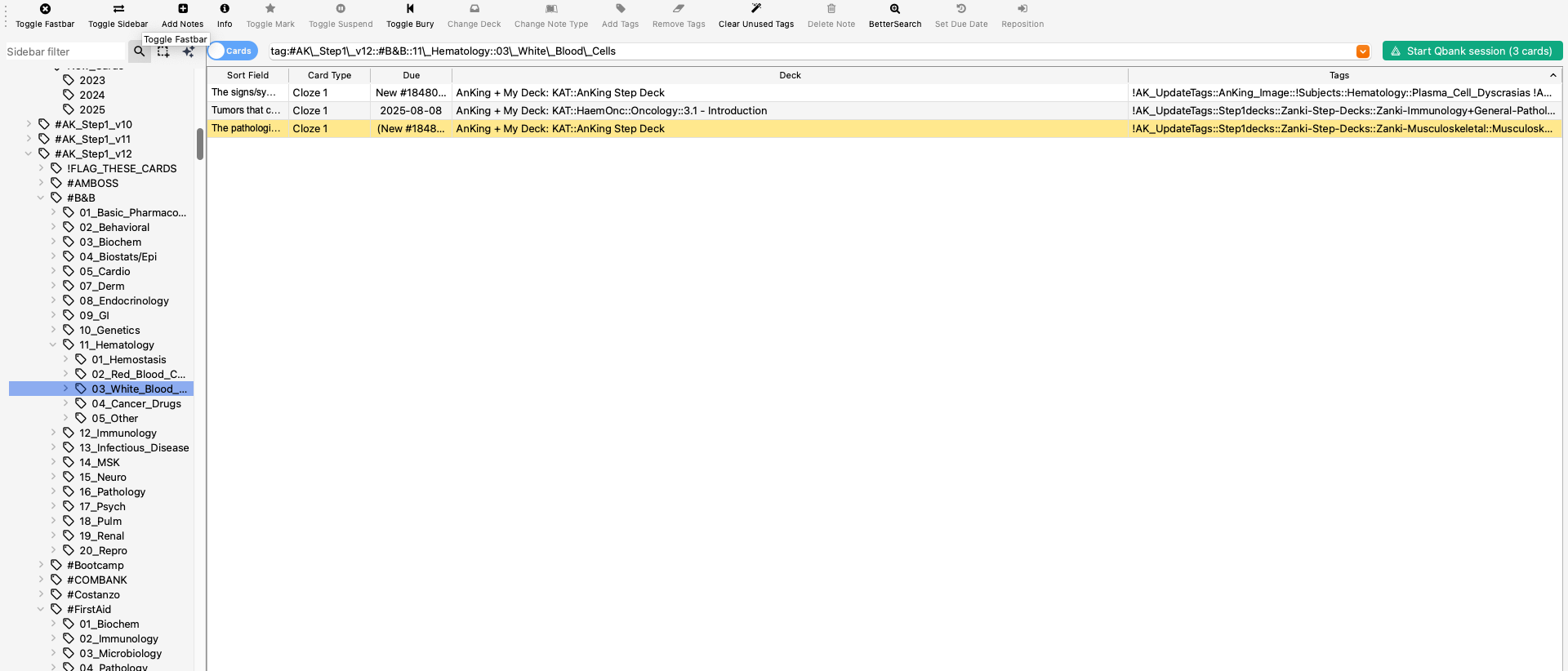Sort by the Due column header
The image size is (1568, 671).
click(411, 75)
